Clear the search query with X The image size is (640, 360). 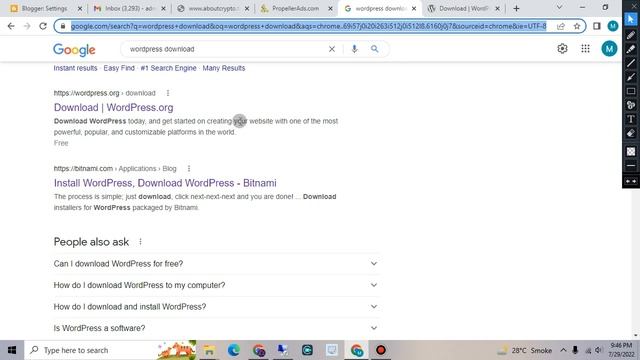click(332, 49)
